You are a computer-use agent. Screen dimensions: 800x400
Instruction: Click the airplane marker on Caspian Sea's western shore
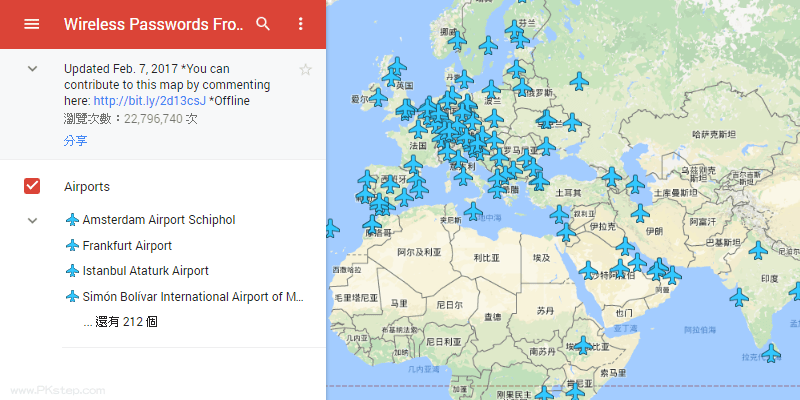[635, 184]
